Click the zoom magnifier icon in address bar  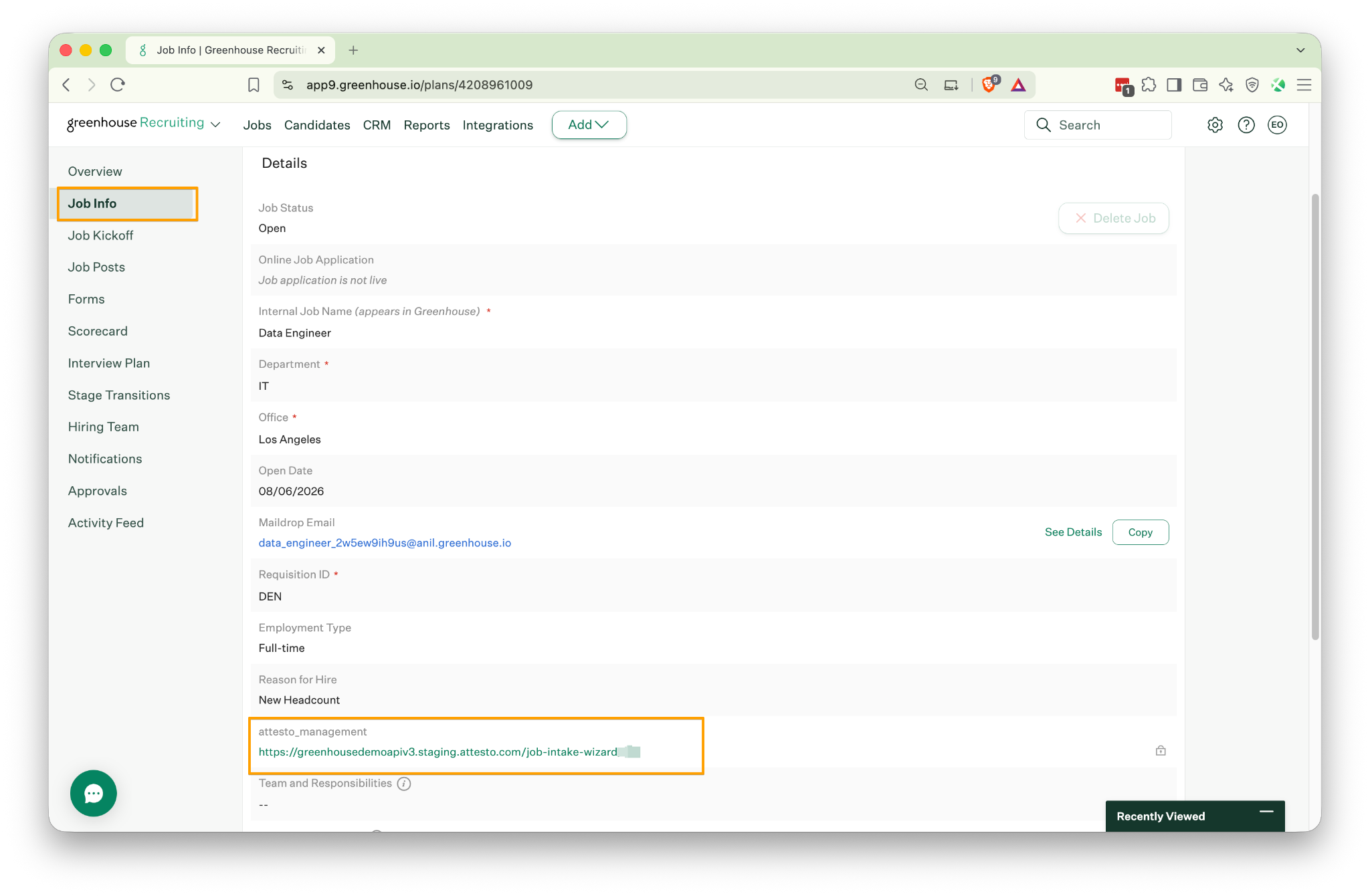pyautogui.click(x=921, y=85)
